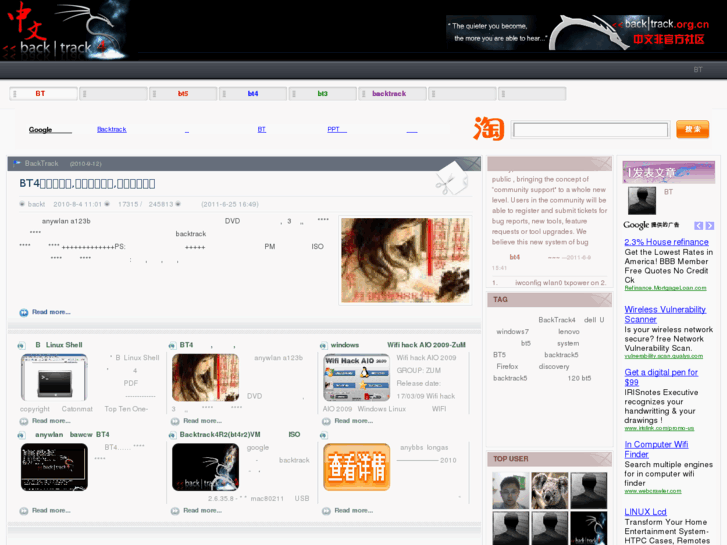Select the bt3 navigation tab

coord(323,94)
